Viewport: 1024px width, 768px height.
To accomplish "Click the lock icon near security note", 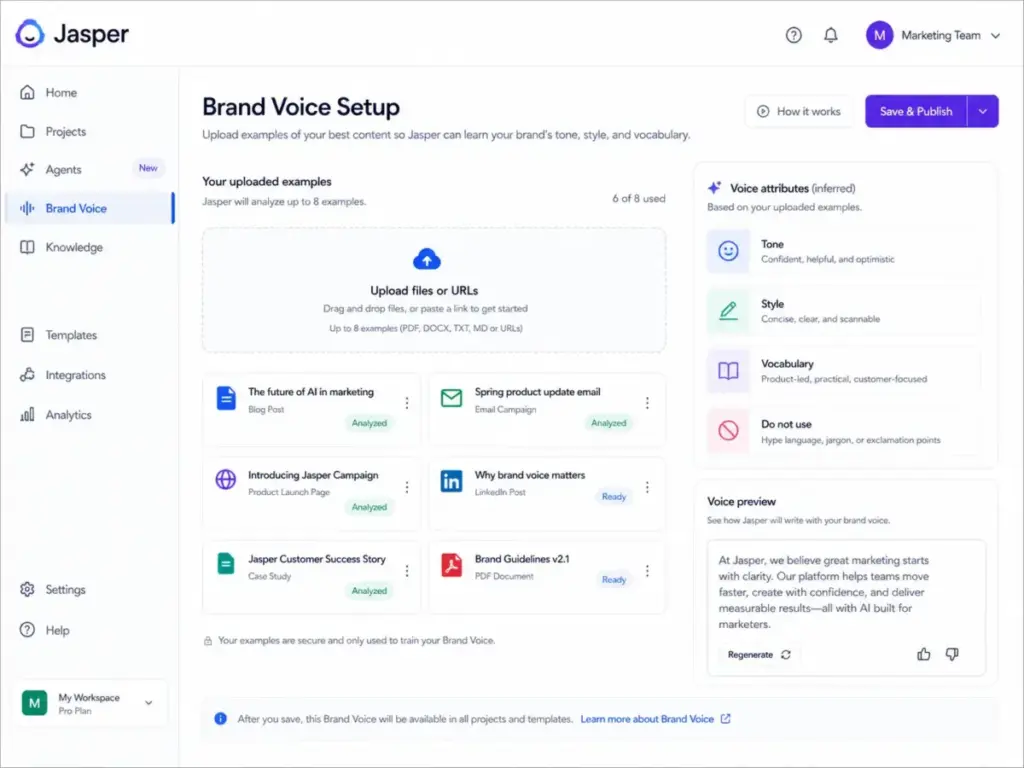I will [x=208, y=641].
